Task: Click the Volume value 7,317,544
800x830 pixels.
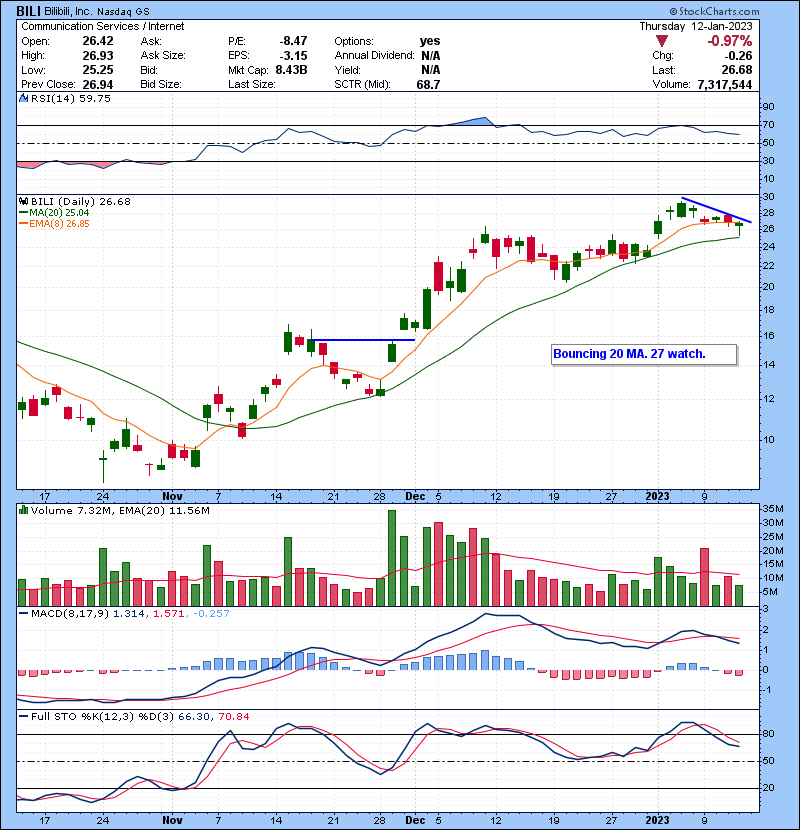Action: tap(725, 84)
